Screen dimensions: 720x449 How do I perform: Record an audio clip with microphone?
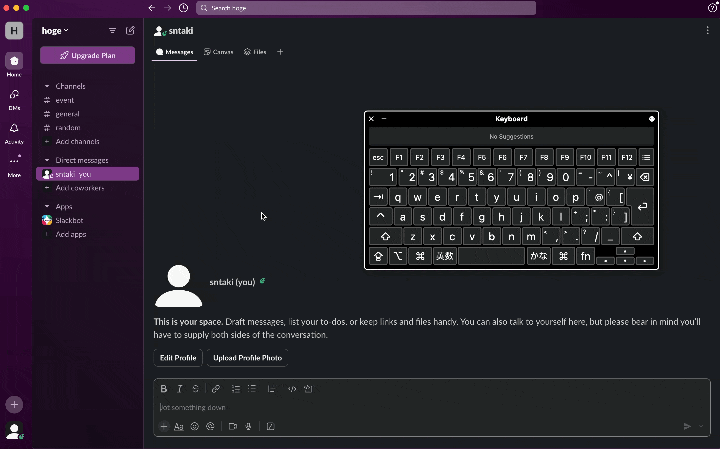point(248,427)
